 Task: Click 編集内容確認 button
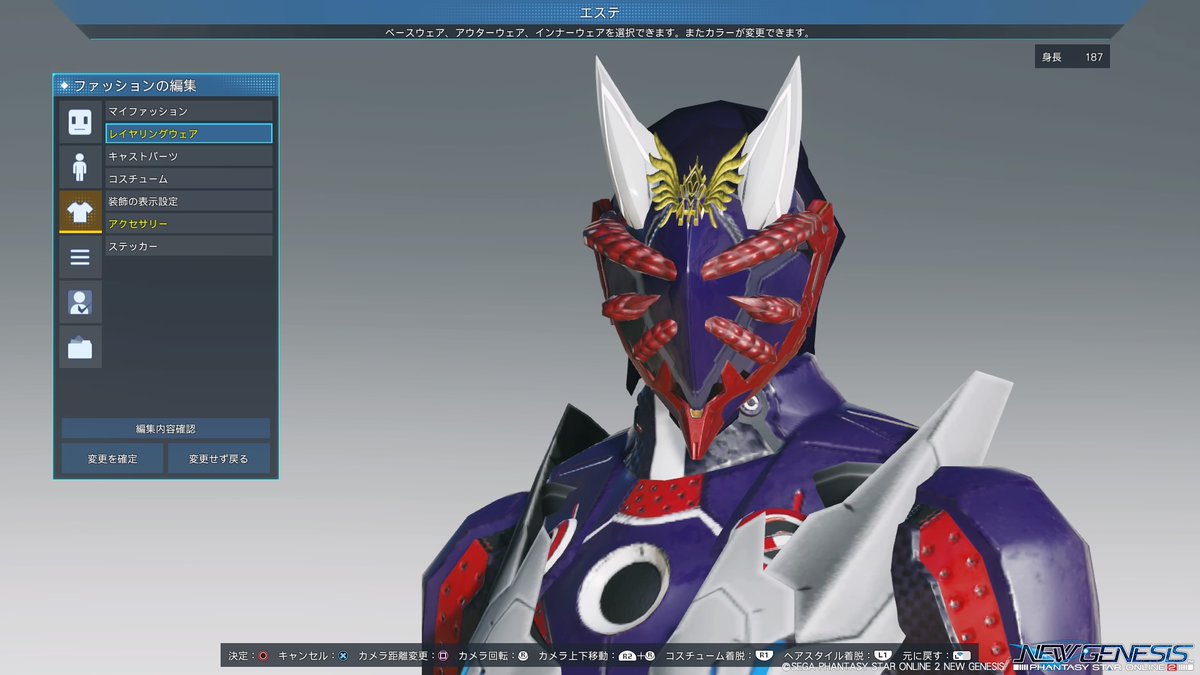click(166, 428)
